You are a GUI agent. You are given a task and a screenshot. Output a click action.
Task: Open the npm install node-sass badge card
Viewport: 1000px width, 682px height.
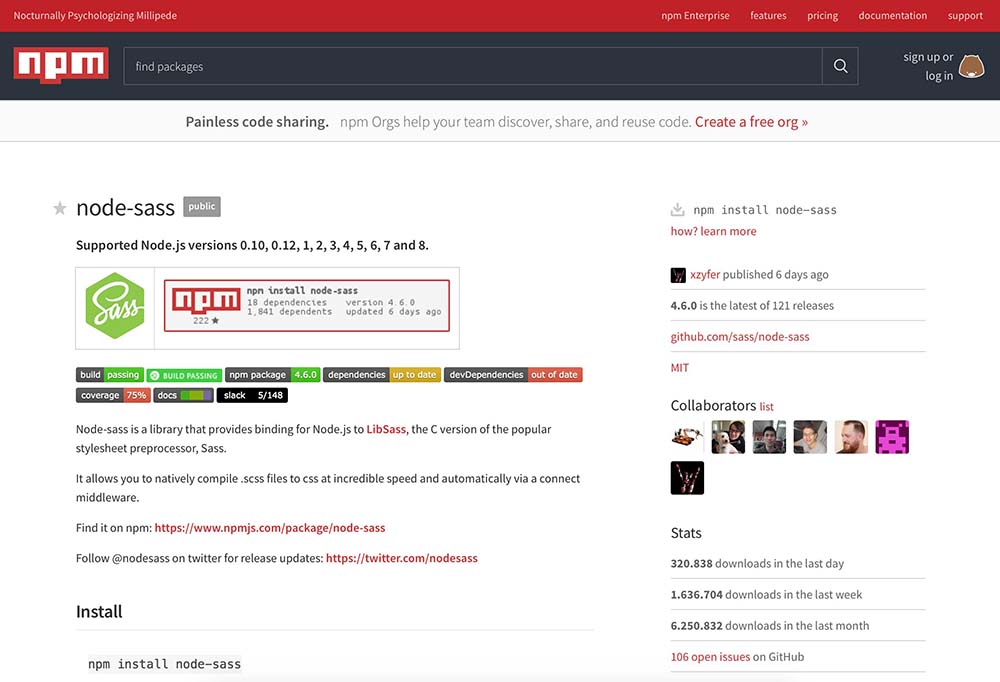[x=307, y=306]
